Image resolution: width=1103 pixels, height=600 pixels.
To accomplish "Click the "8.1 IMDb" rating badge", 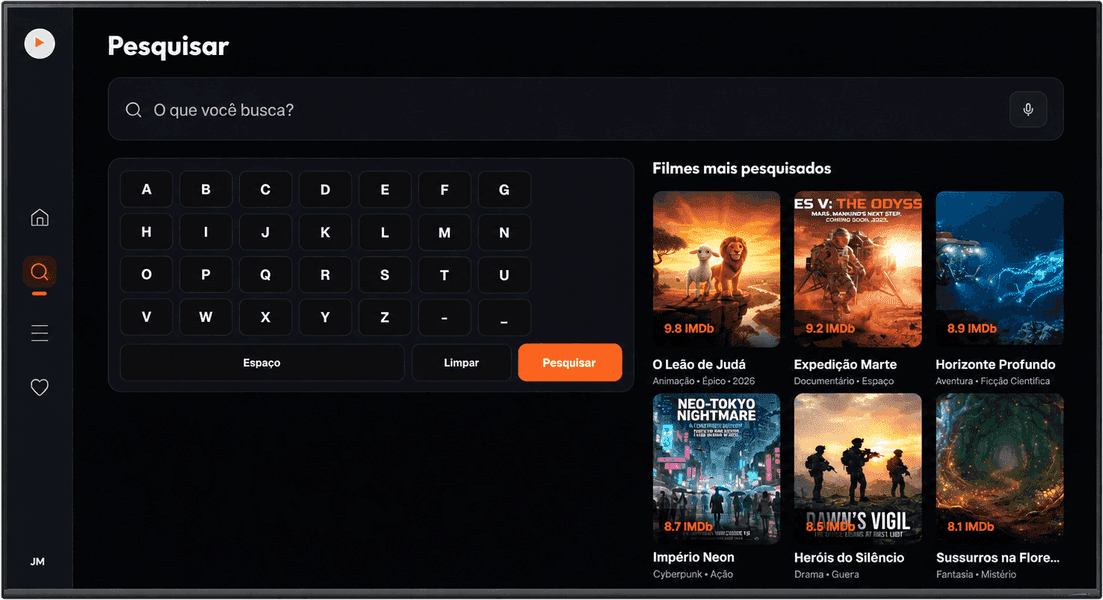I will 971,526.
